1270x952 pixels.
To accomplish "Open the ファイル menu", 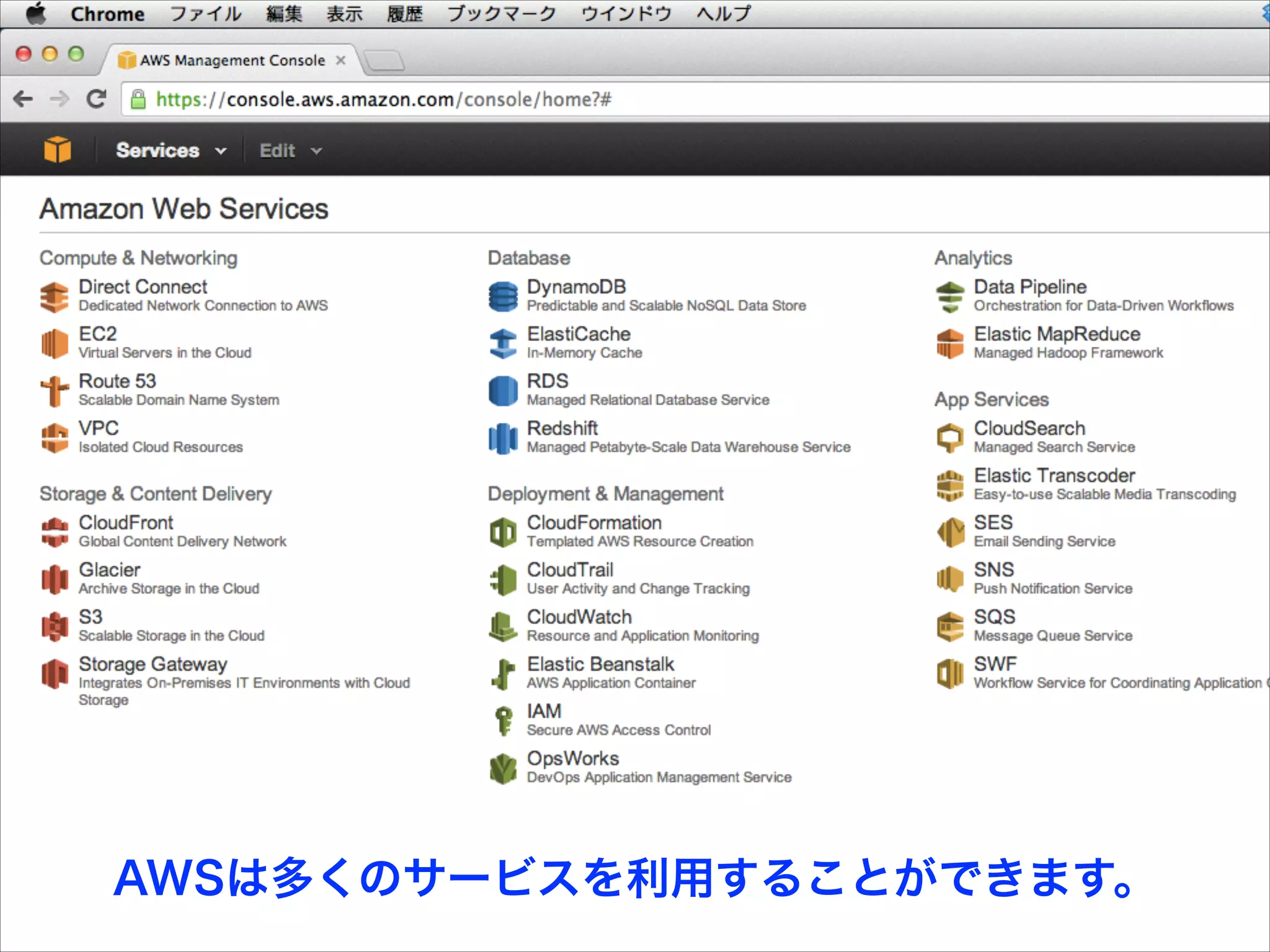I will tap(205, 14).
